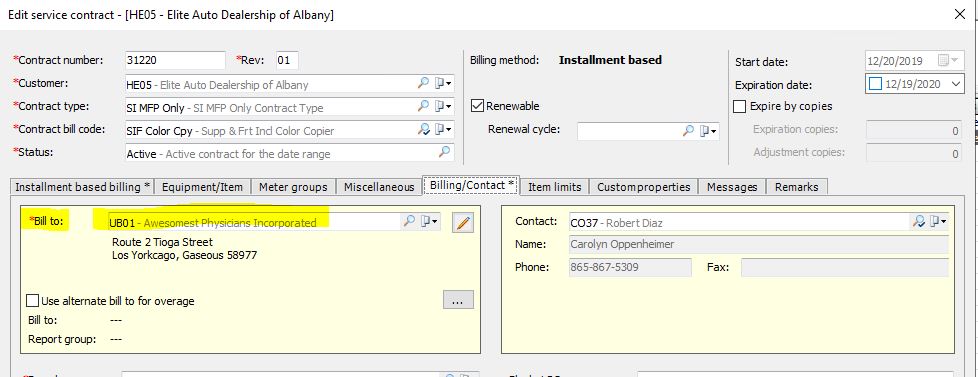Click address line Los Yorkcago, Gaseous 58977
The height and width of the screenshot is (377, 978).
click(185, 255)
